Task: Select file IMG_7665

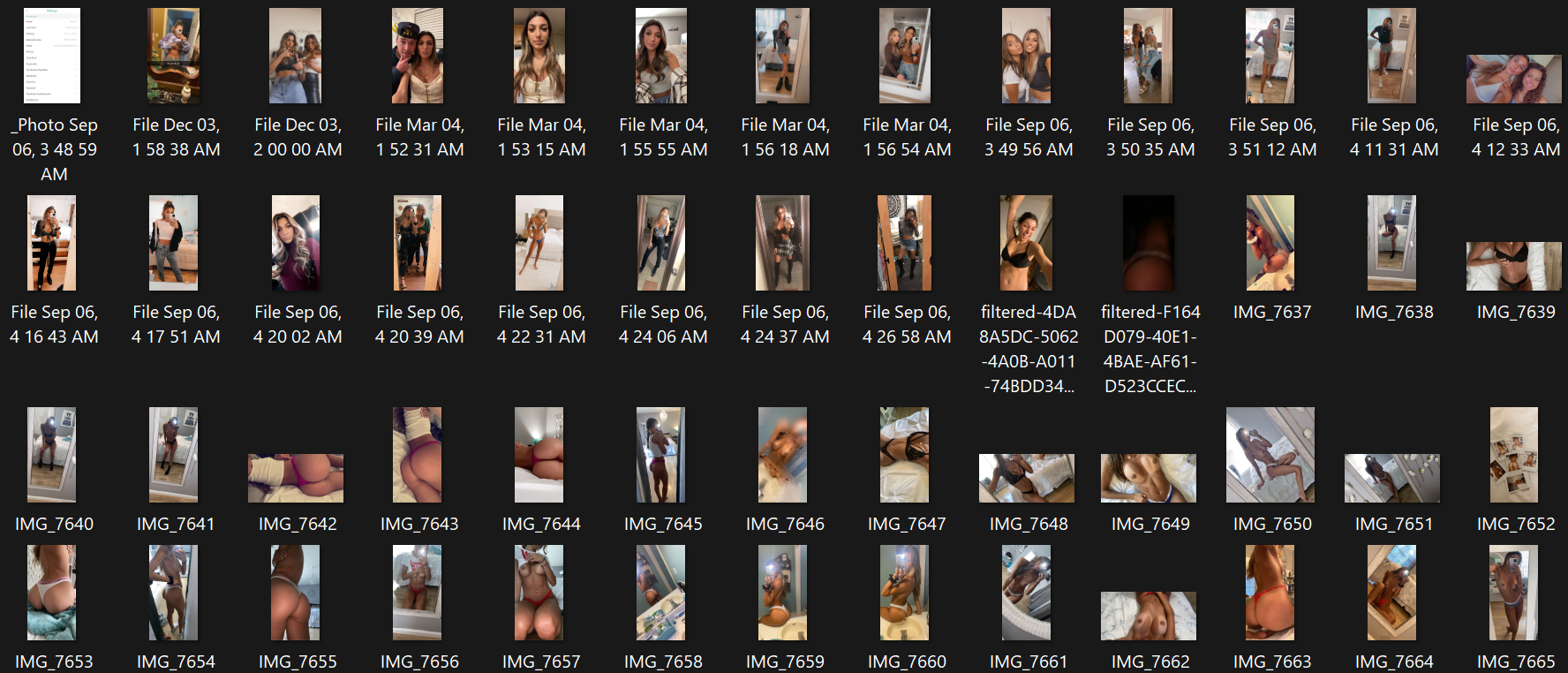Action: point(1514,593)
